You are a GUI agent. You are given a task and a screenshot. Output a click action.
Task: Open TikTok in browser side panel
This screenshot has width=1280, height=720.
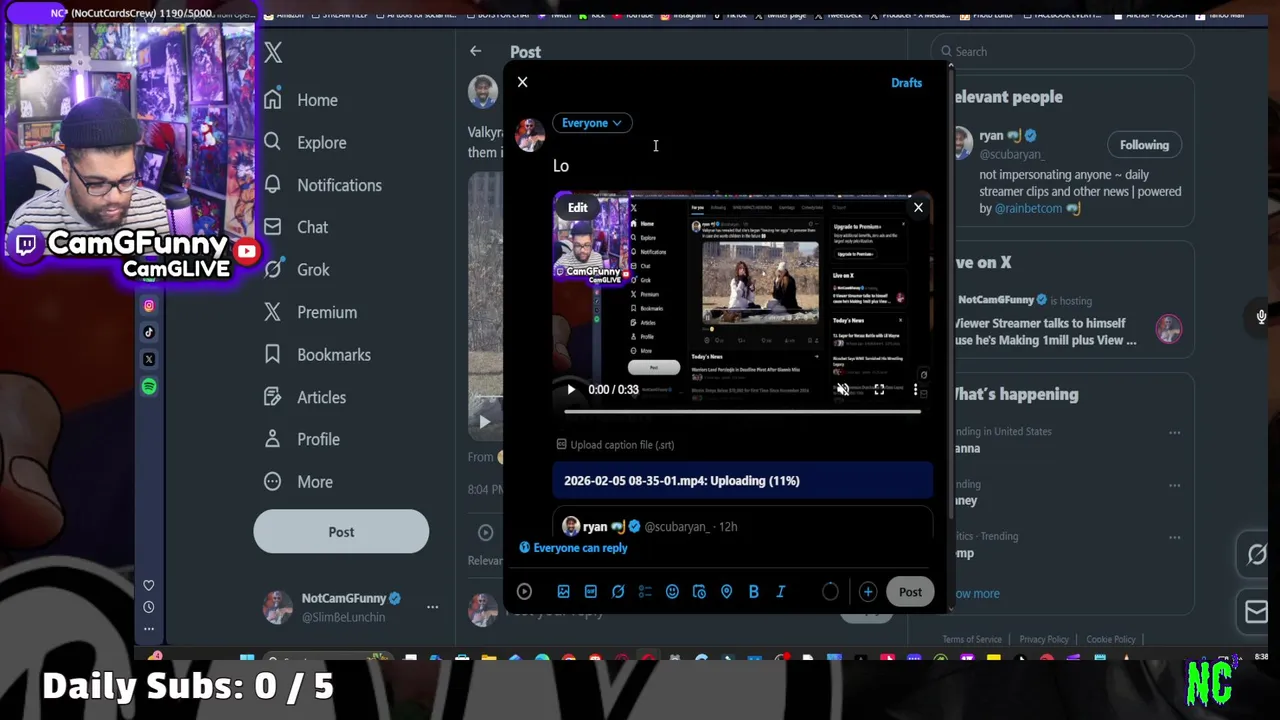[x=149, y=332]
